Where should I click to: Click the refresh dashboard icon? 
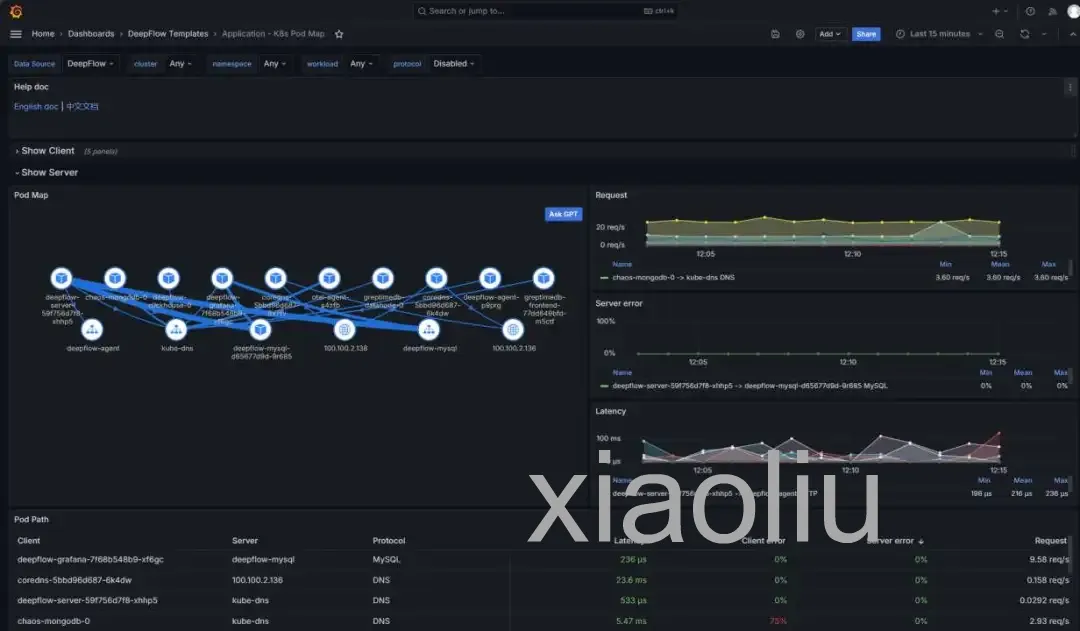[x=1025, y=34]
